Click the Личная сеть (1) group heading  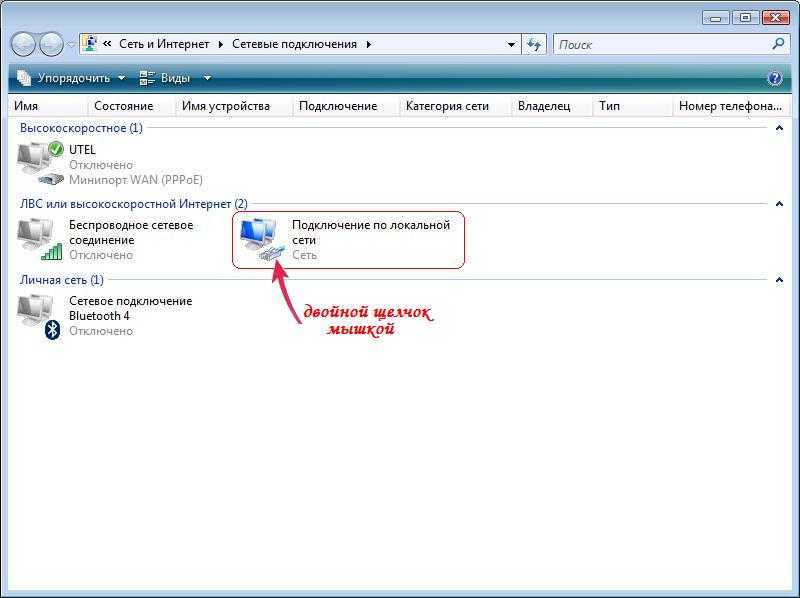62,280
